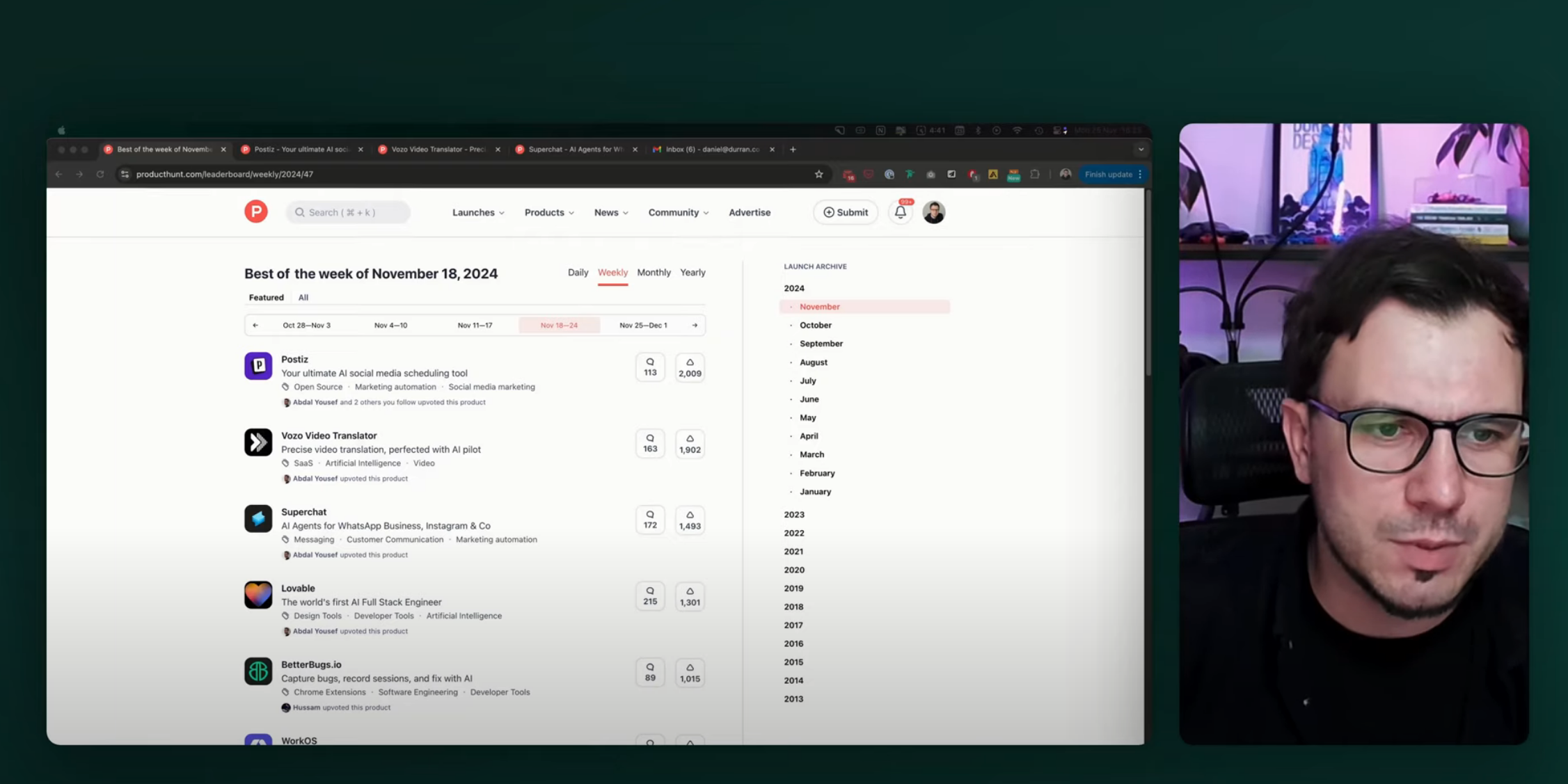This screenshot has height=784, width=1568.
Task: Open the notifications bell
Action: coord(900,212)
